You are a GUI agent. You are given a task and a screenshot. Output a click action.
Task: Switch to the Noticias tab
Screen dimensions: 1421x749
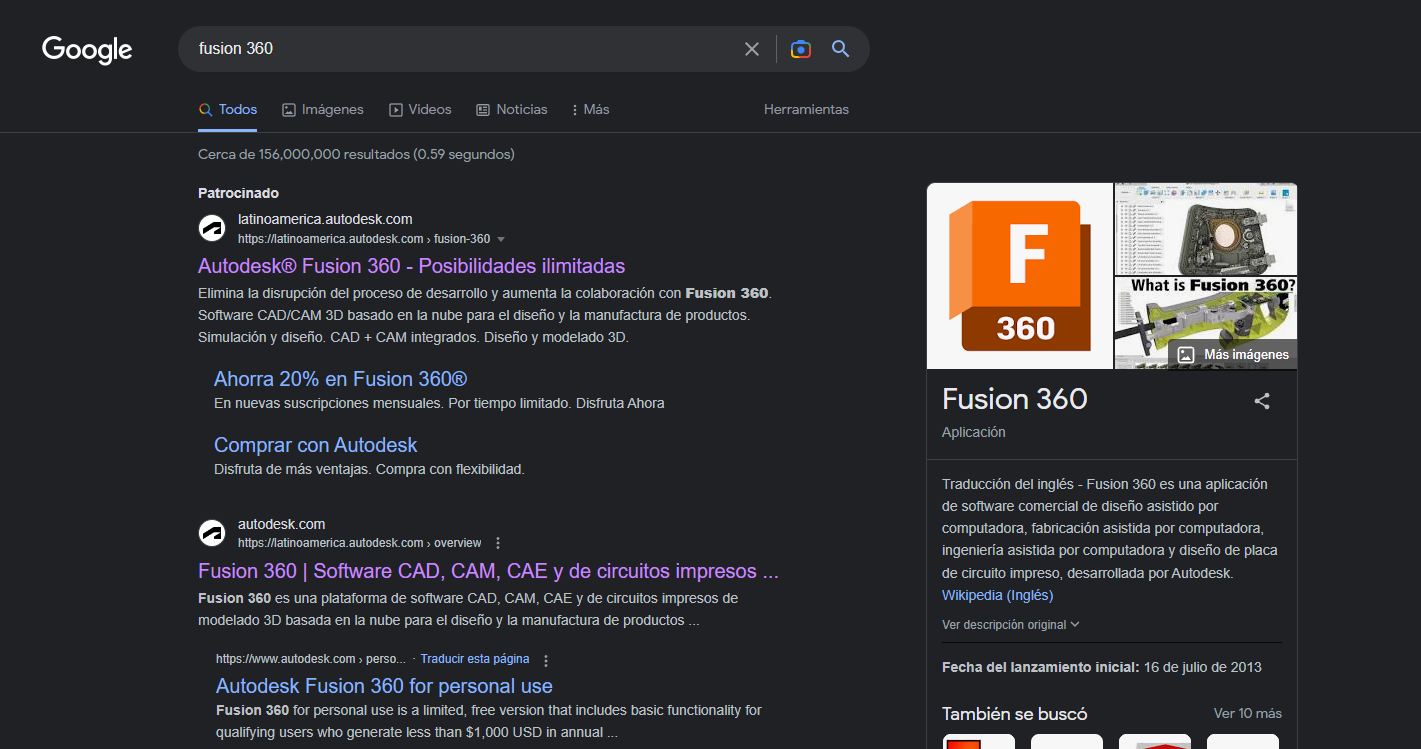point(512,109)
